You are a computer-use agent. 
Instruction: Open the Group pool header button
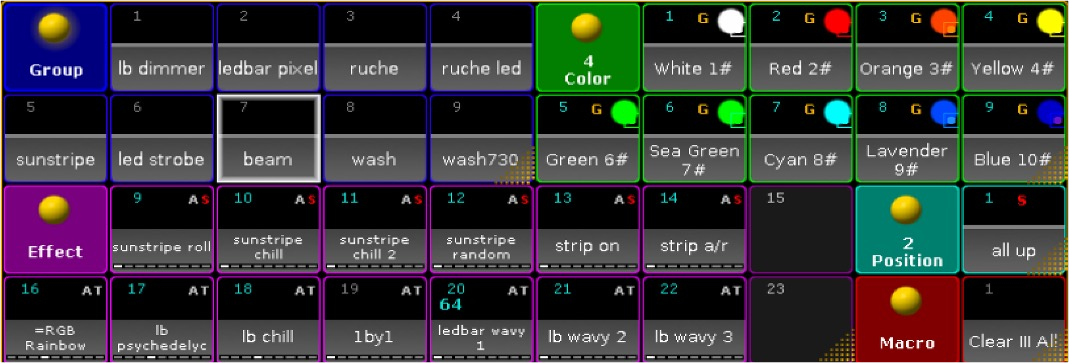click(55, 48)
